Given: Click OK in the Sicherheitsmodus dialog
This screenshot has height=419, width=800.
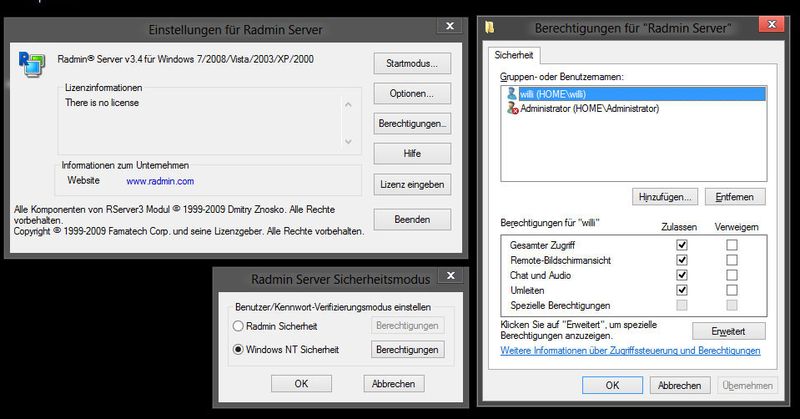Looking at the screenshot, I should pyautogui.click(x=302, y=384).
